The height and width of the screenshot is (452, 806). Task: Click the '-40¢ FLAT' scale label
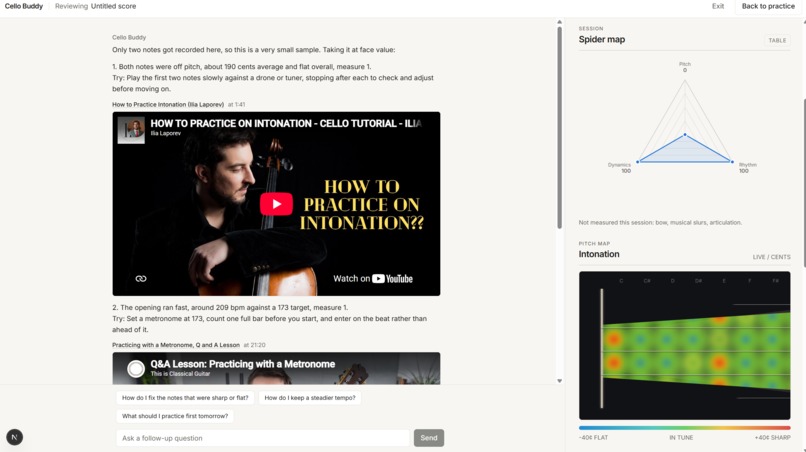593,438
